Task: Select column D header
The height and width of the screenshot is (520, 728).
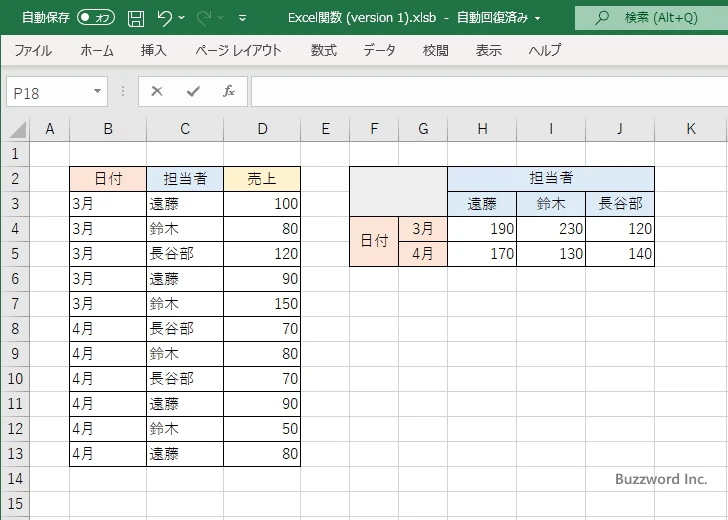Action: coord(262,129)
